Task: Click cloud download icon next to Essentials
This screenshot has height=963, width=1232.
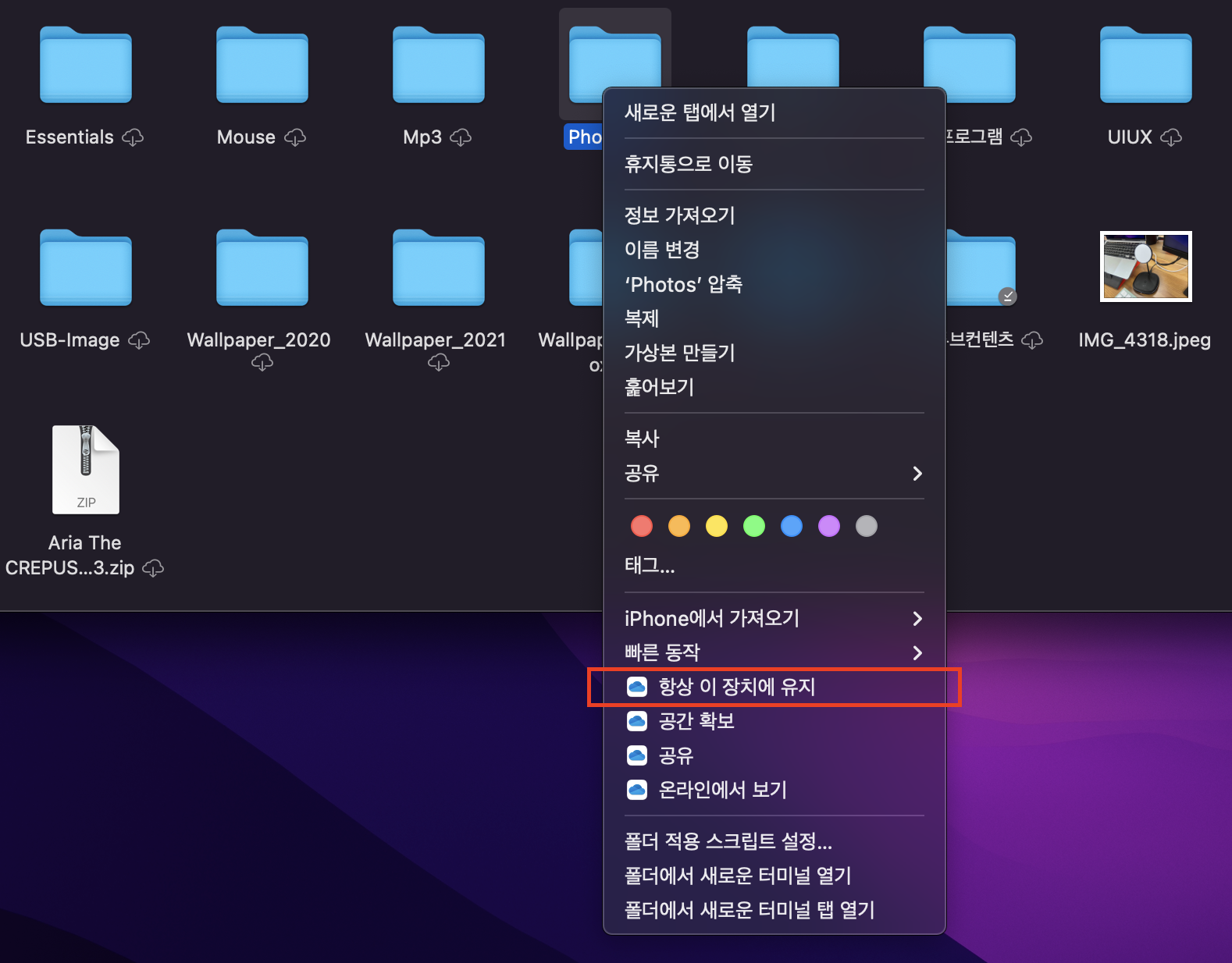Action: (133, 137)
